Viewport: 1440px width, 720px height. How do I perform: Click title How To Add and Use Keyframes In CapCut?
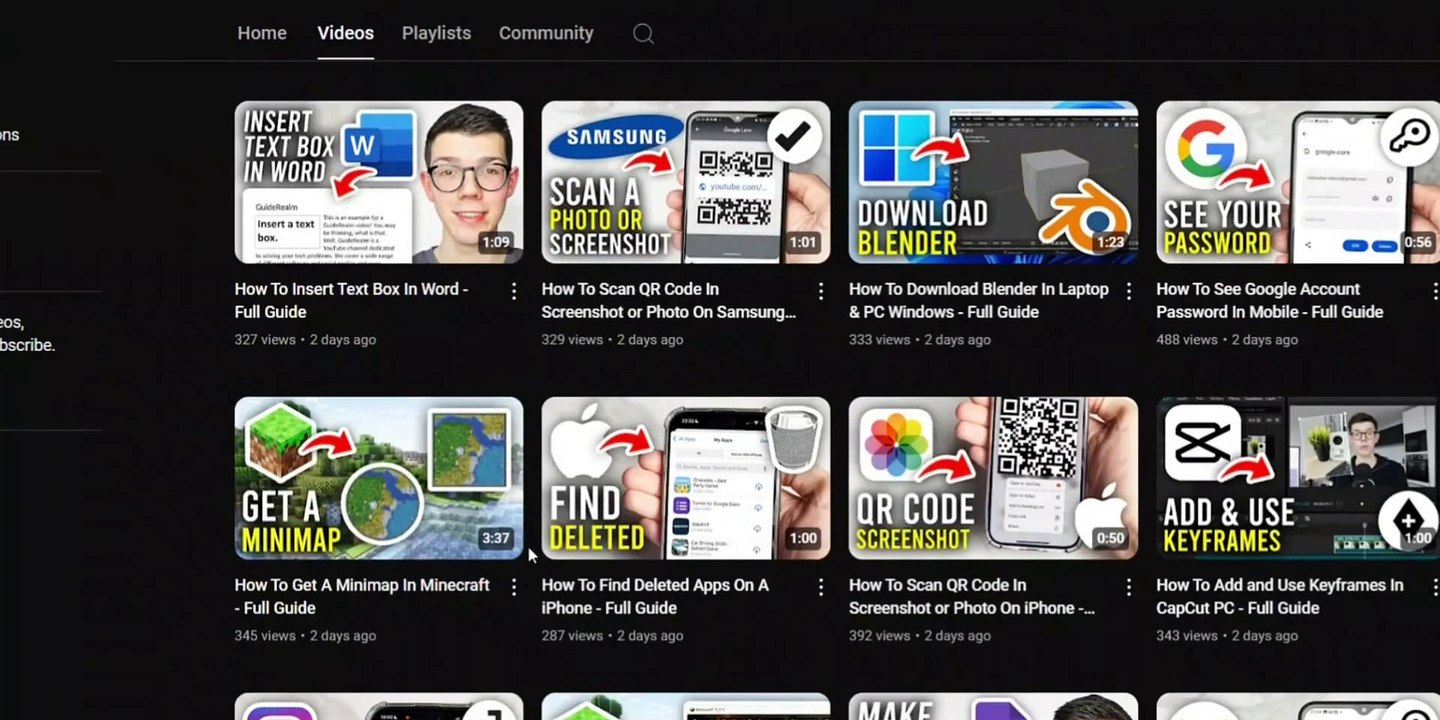coord(1280,596)
